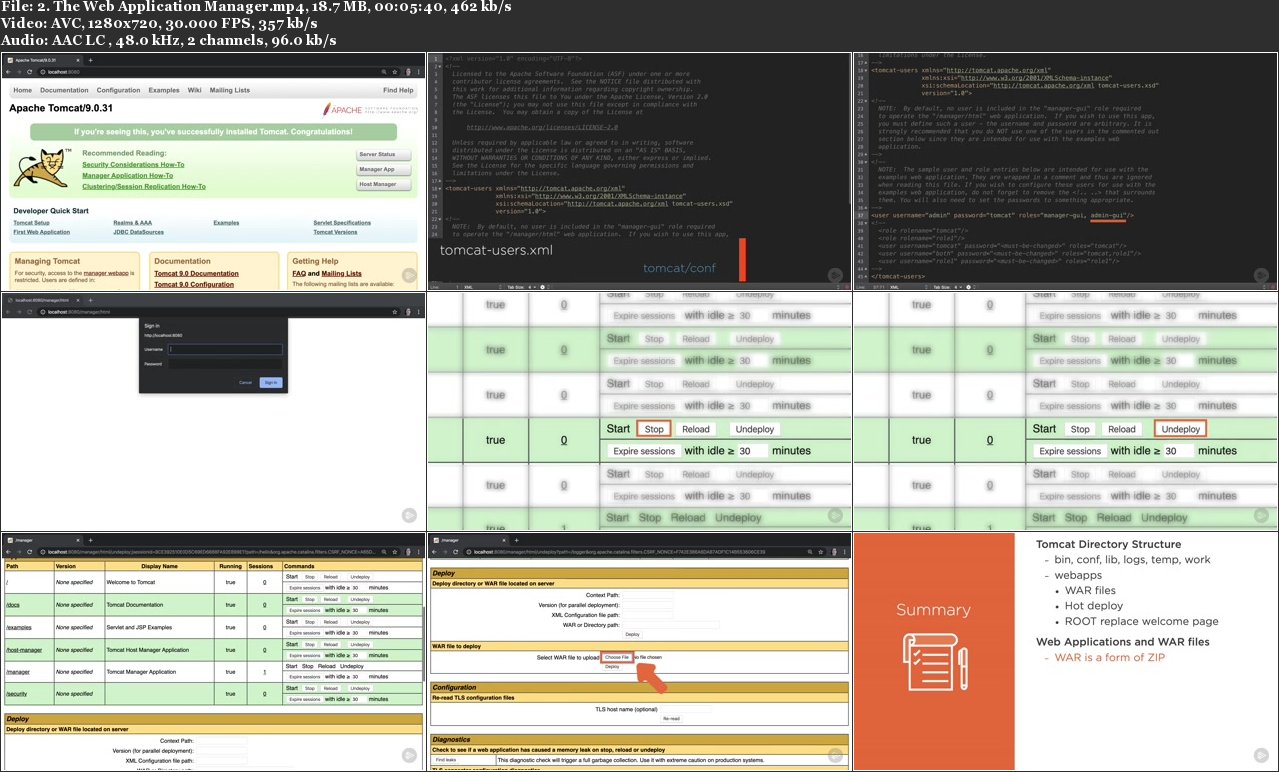Viewport: 1279px width, 772px height.
Task: Open Configuration in the Tomcat top navigation bar
Action: (x=118, y=90)
